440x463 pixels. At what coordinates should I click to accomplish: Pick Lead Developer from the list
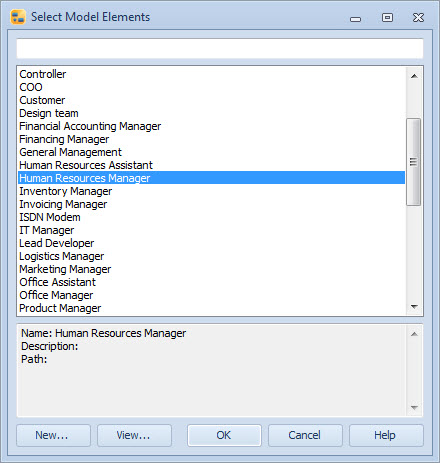tap(212, 243)
